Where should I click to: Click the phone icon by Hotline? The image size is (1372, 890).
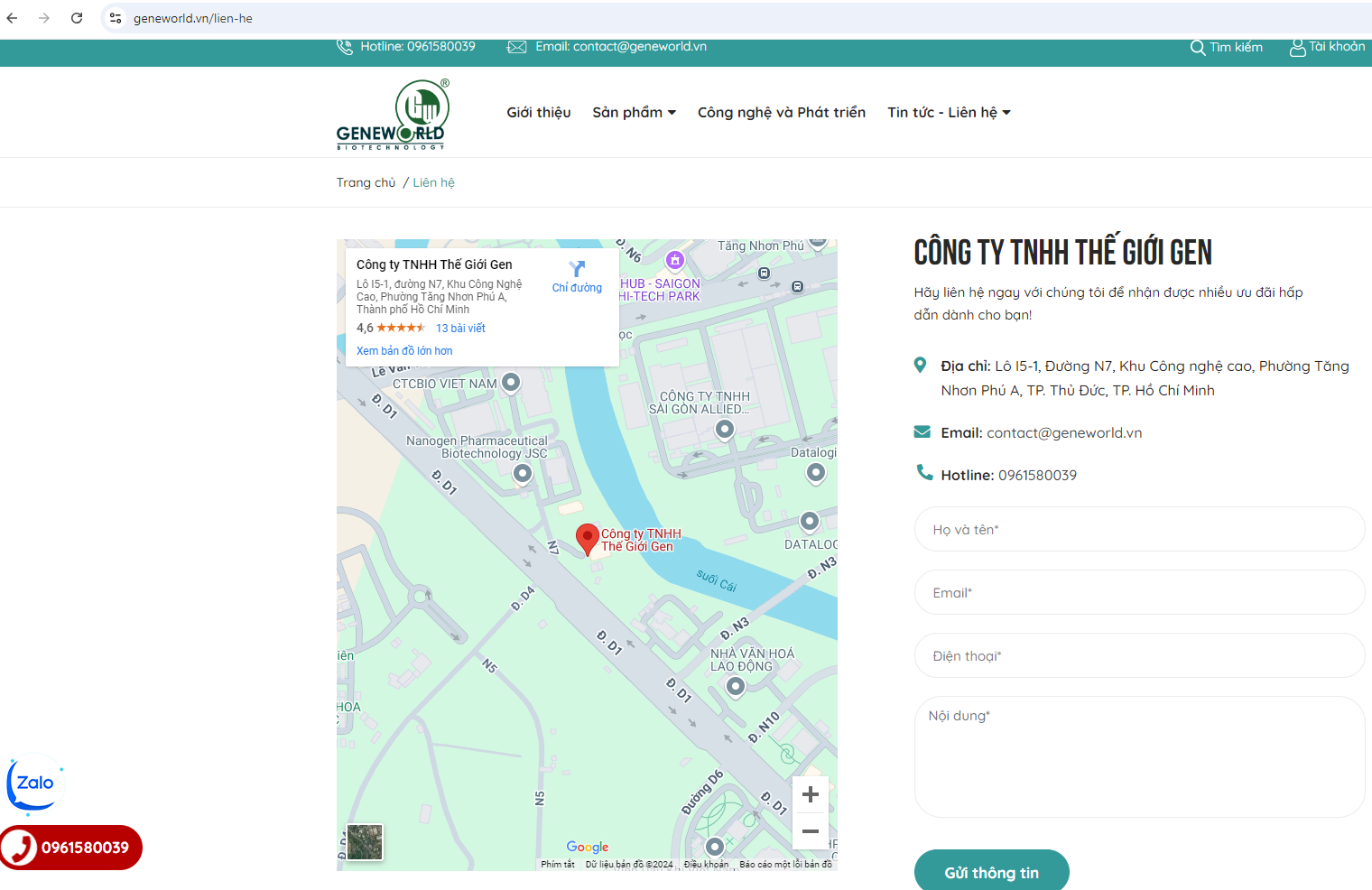click(924, 472)
